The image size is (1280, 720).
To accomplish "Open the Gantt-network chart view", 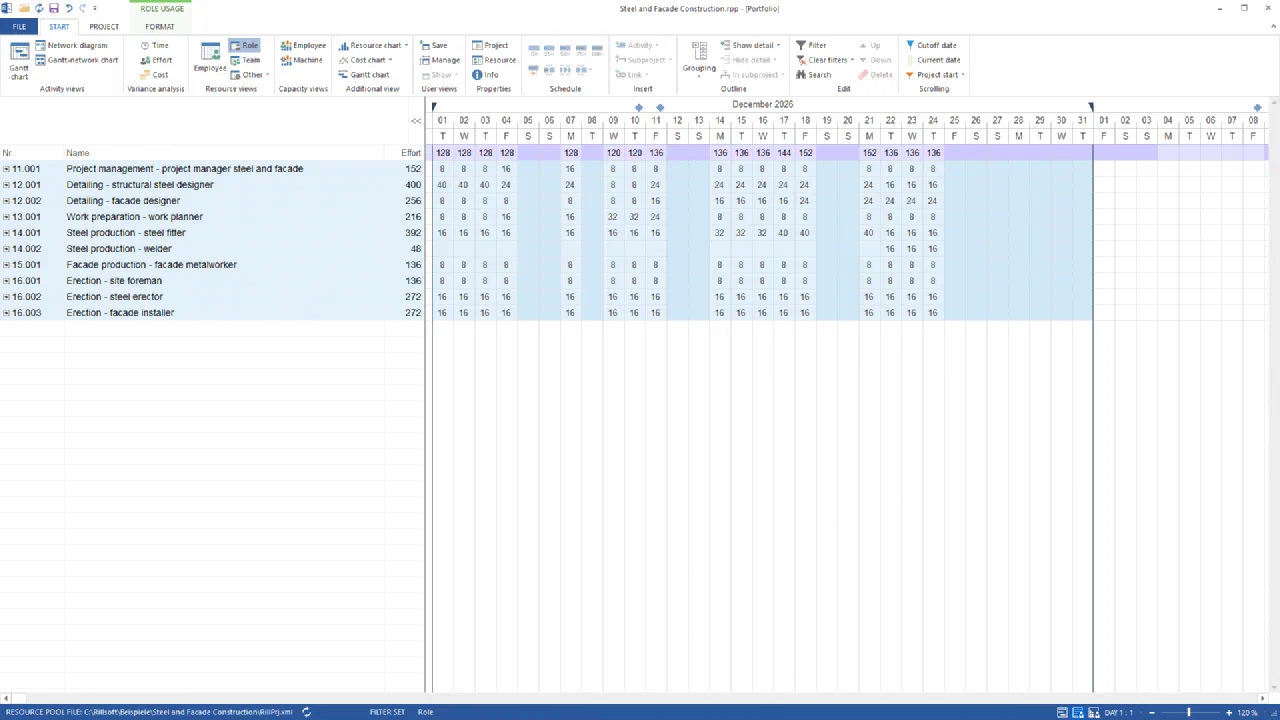I will (x=76, y=60).
